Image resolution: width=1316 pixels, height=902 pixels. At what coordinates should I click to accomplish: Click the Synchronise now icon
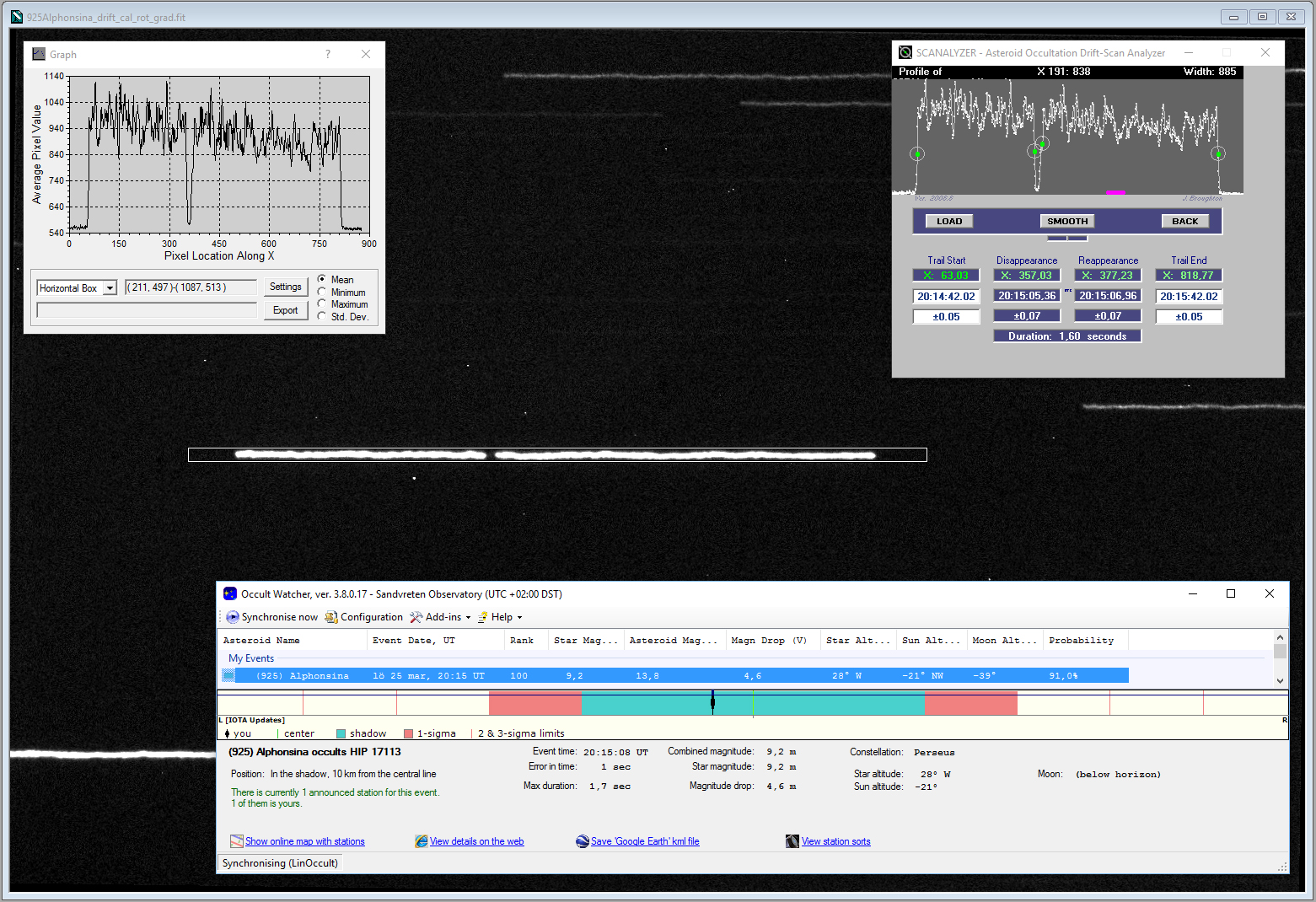[233, 617]
